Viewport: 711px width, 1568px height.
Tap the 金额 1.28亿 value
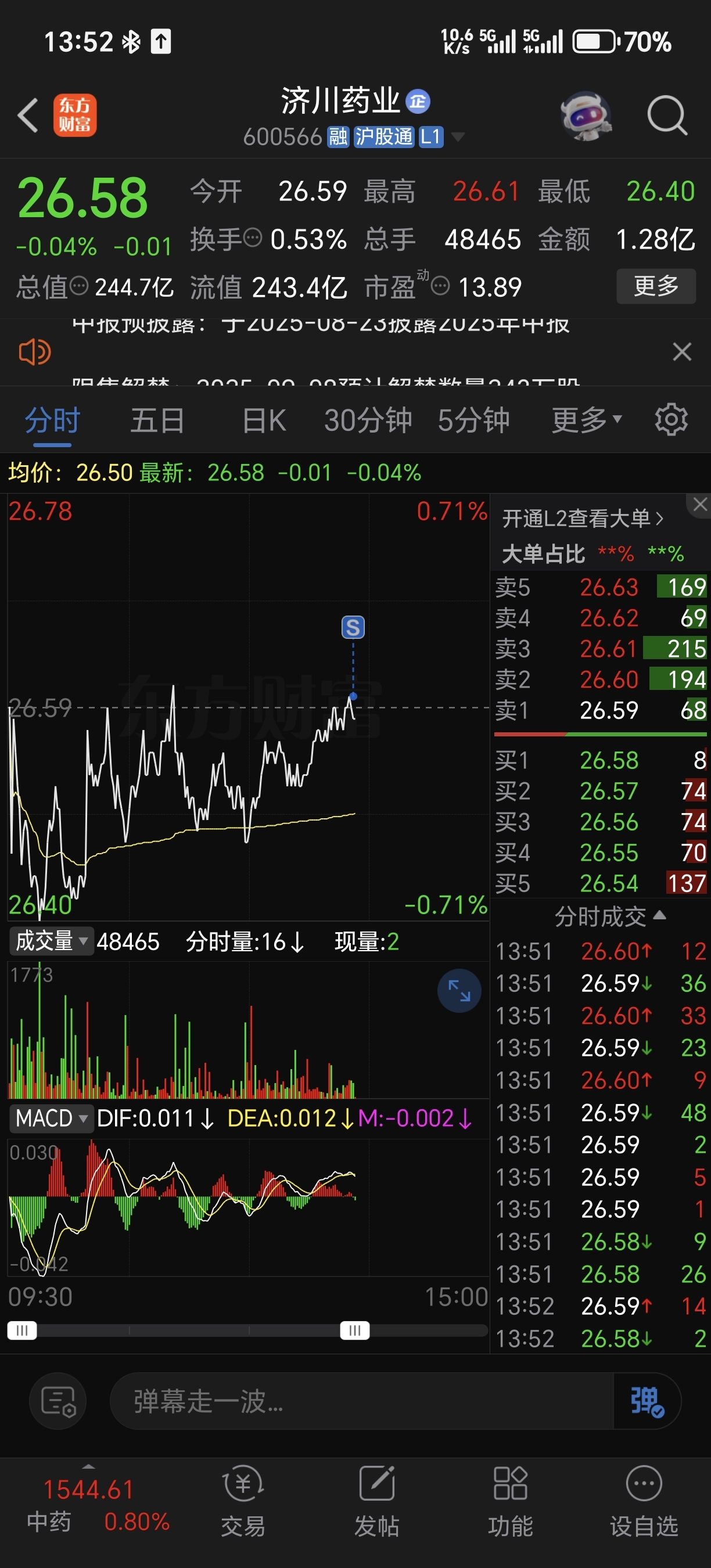point(655,239)
